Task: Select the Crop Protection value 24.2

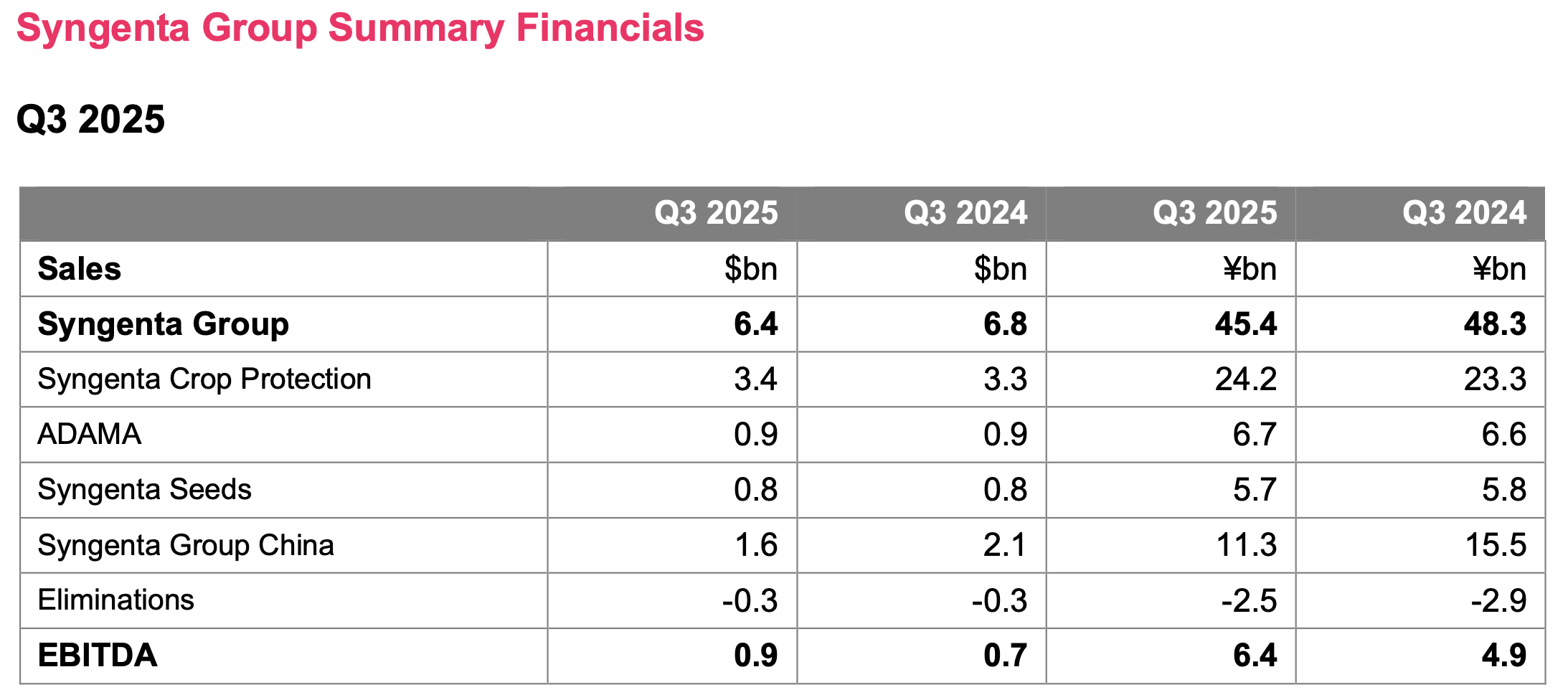Action: [x=1245, y=379]
